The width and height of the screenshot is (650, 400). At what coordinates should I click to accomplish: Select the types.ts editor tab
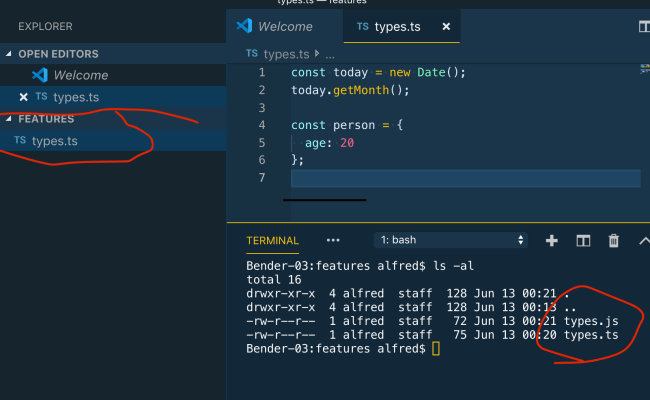(401, 27)
